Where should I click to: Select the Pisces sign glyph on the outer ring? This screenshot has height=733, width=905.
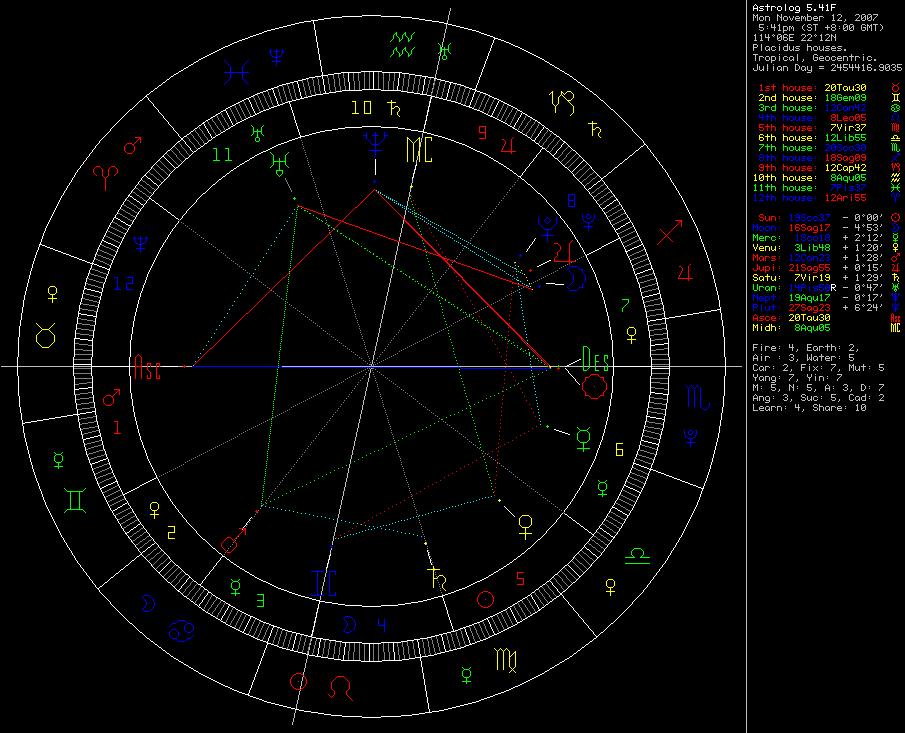[x=238, y=70]
